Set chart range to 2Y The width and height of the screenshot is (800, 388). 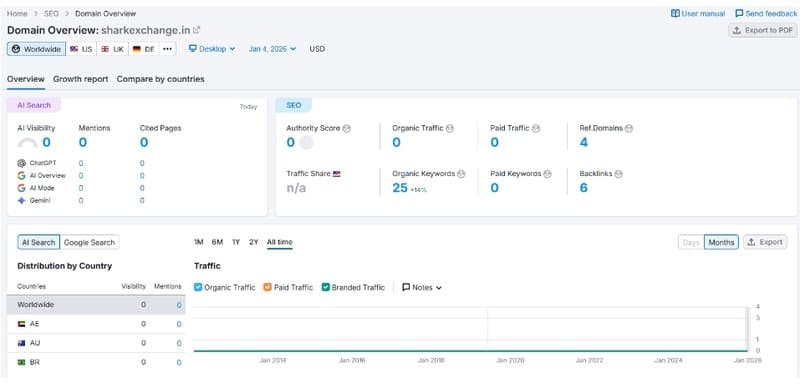coord(254,242)
